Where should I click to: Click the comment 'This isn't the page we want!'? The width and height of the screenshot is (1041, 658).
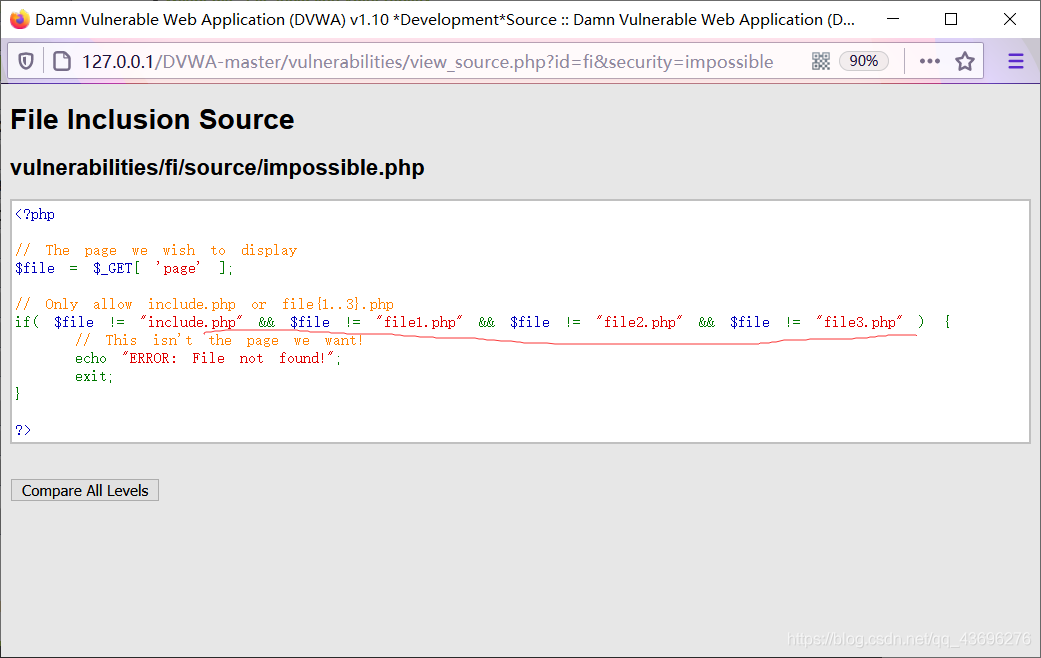(x=219, y=340)
